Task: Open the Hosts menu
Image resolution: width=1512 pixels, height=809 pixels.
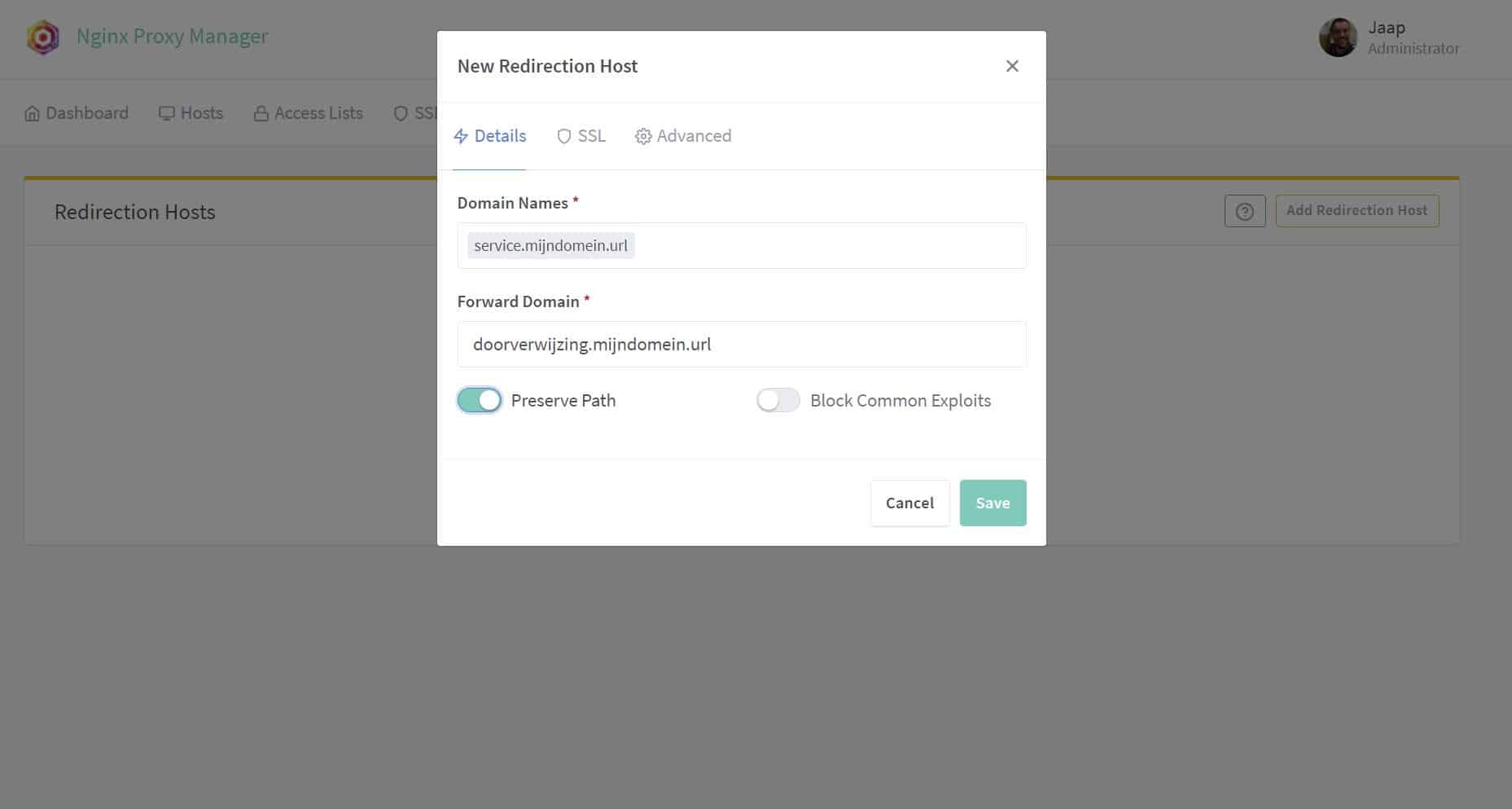Action: [191, 113]
